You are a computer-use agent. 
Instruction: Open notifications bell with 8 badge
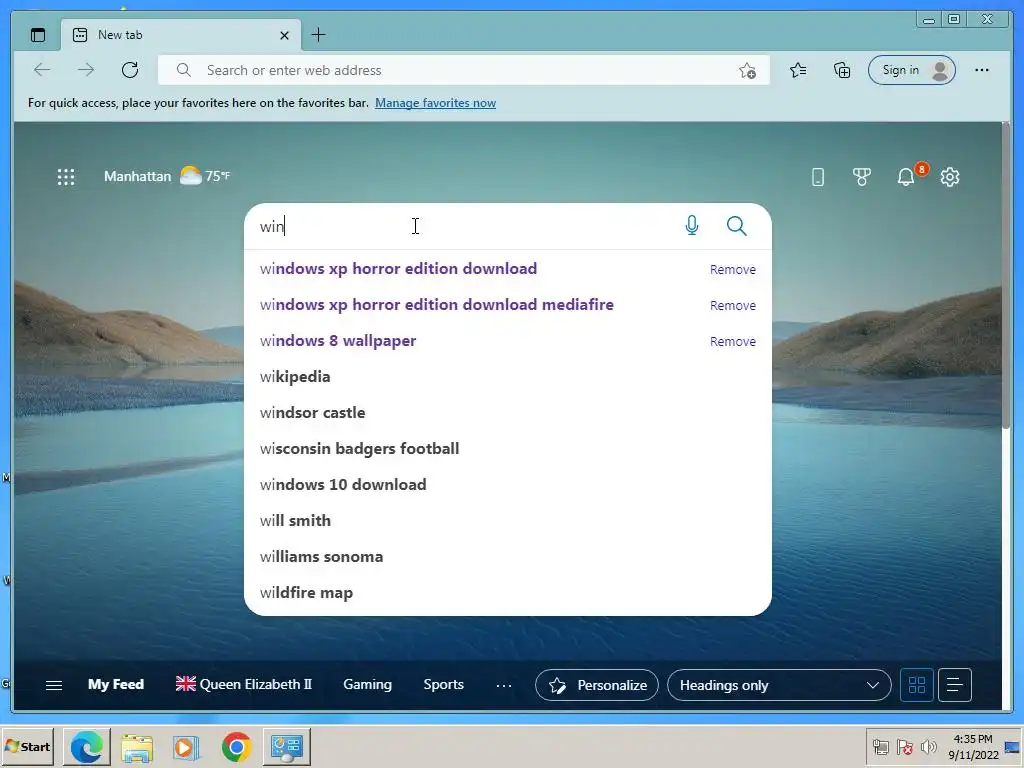click(906, 176)
